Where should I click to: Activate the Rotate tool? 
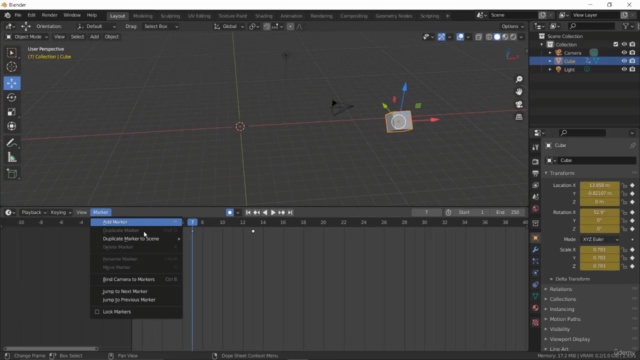point(11,98)
